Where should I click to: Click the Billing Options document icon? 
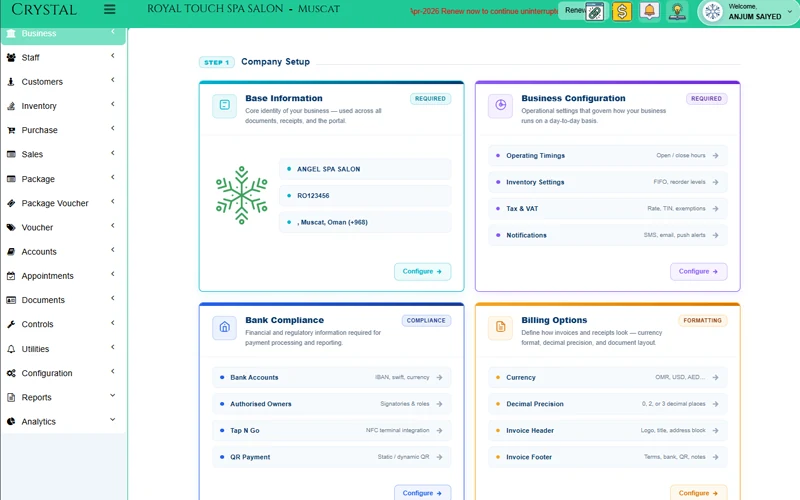point(501,327)
